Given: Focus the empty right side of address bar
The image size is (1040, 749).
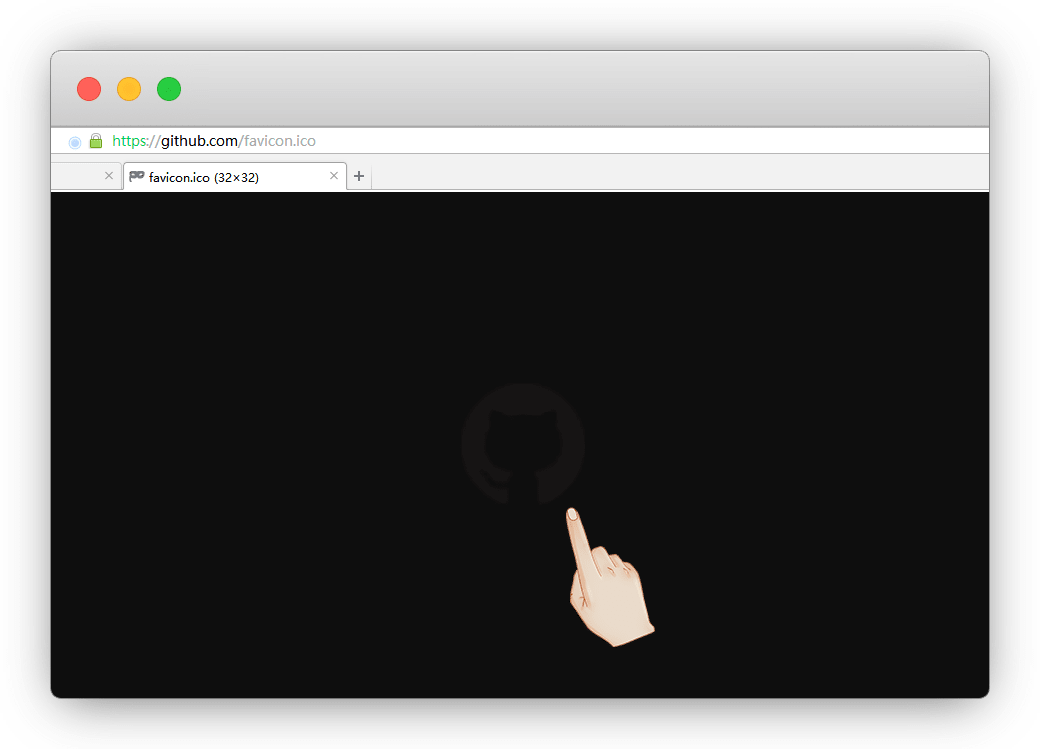Looking at the screenshot, I should 650,141.
